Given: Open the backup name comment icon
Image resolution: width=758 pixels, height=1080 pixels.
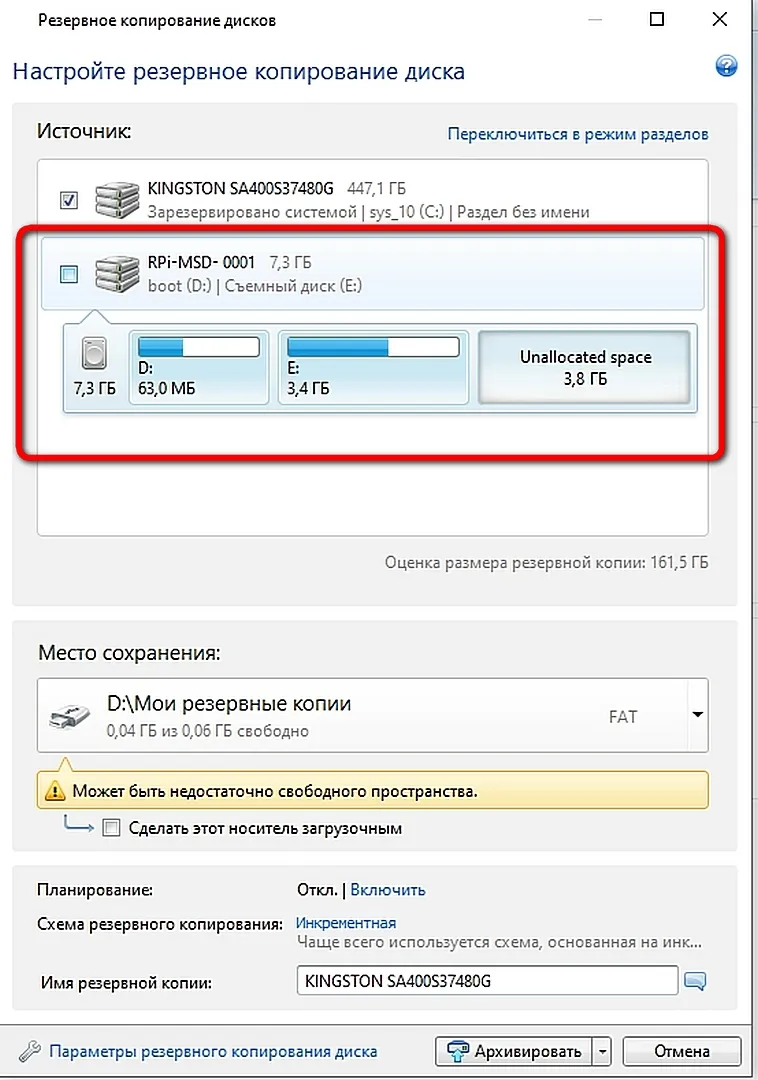Looking at the screenshot, I should [695, 982].
